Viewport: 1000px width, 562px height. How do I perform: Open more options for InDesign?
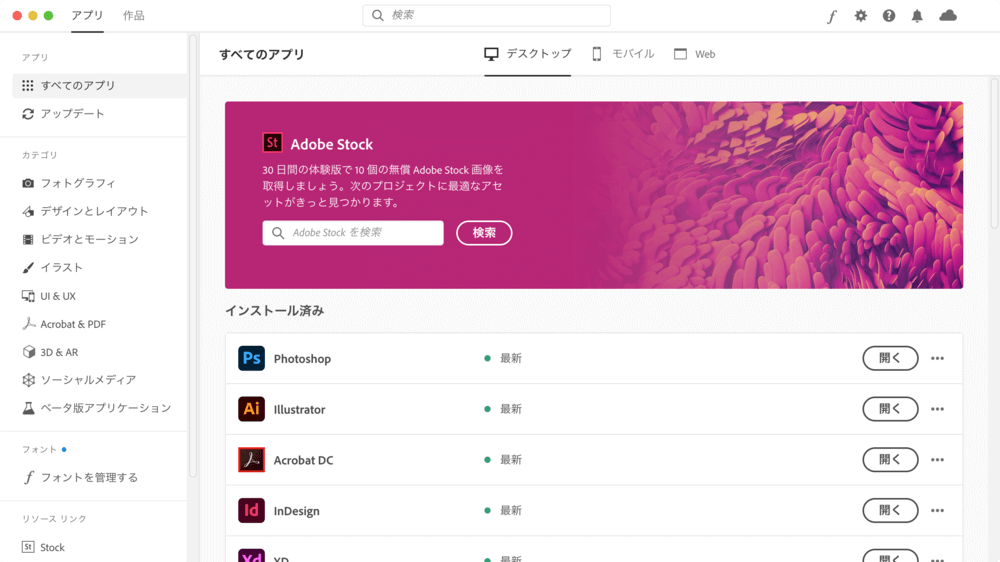[937, 510]
